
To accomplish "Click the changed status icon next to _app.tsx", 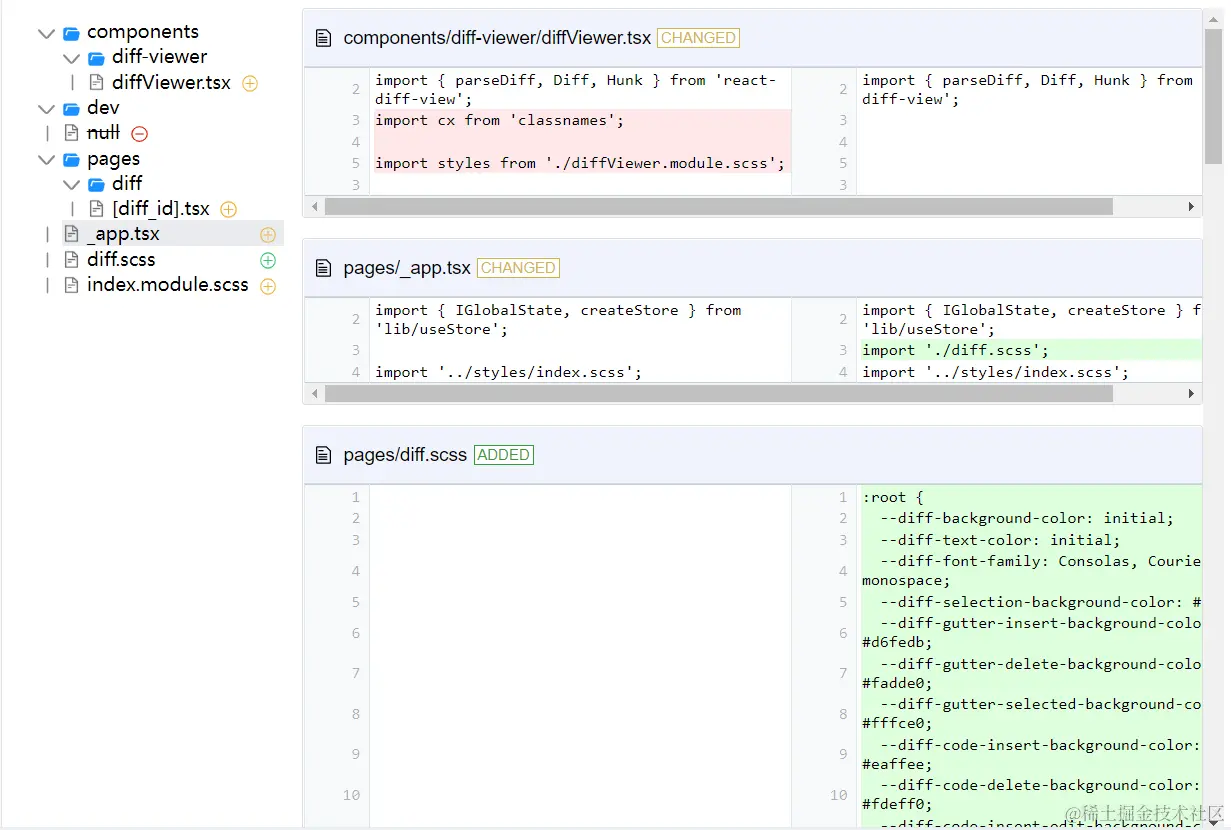I will click(x=267, y=235).
